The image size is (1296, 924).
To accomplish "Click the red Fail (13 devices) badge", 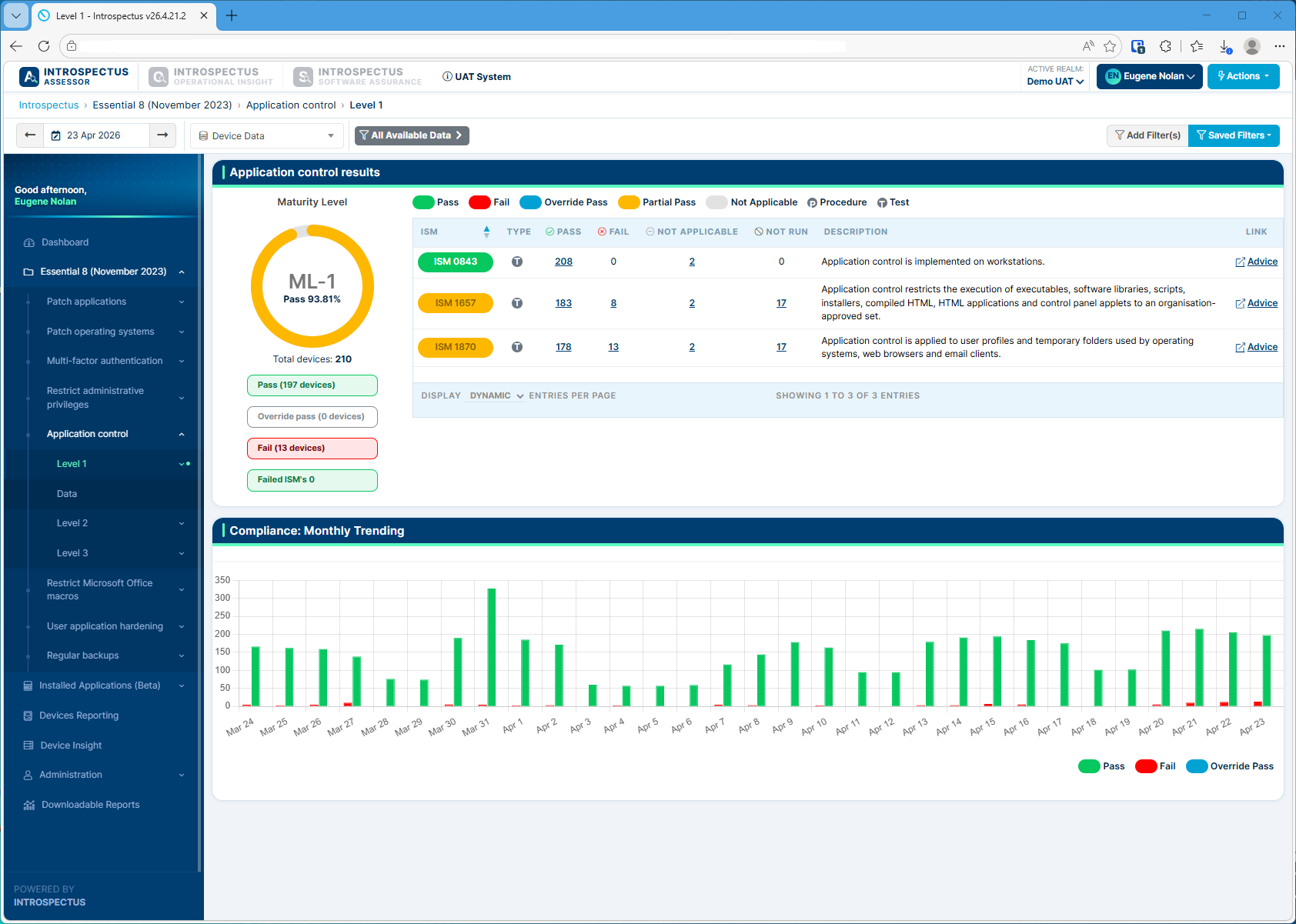I will click(x=312, y=449).
